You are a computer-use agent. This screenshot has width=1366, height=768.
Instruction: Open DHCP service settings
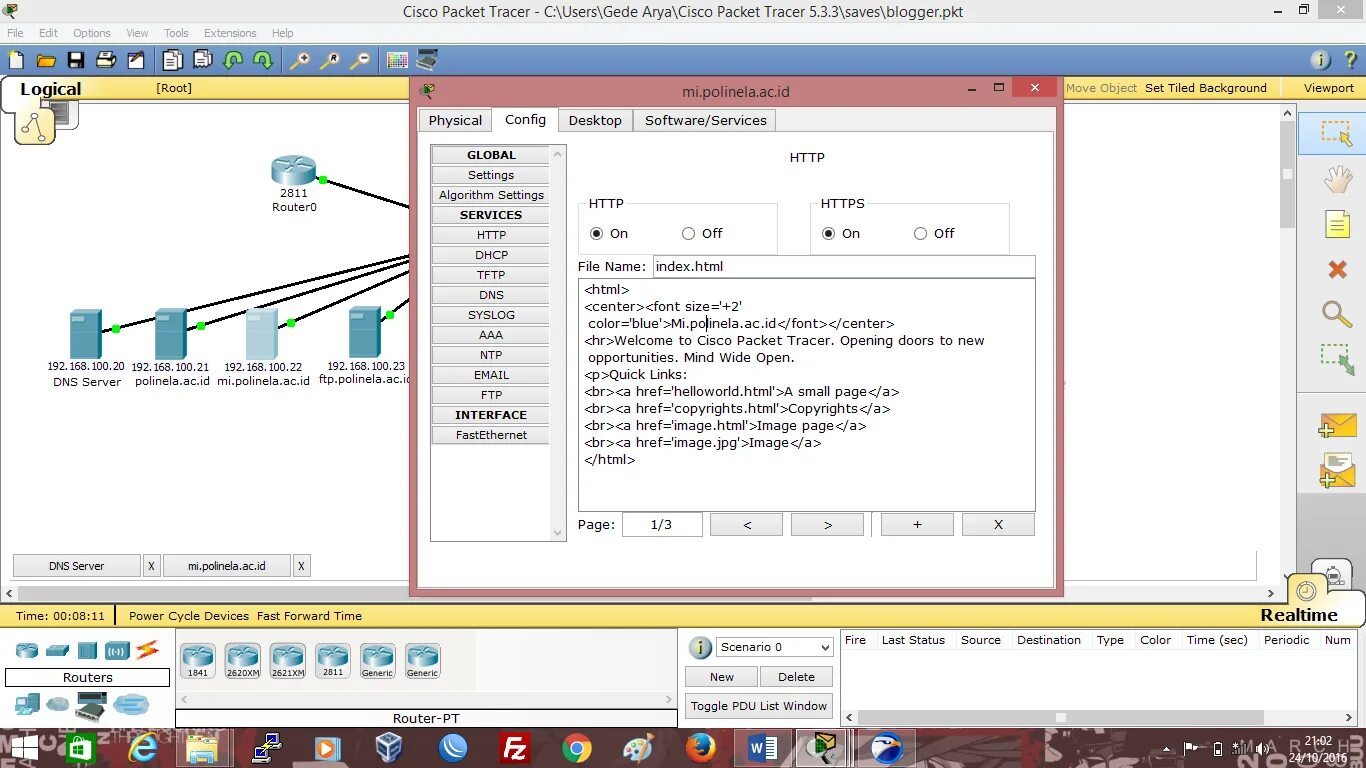point(491,255)
